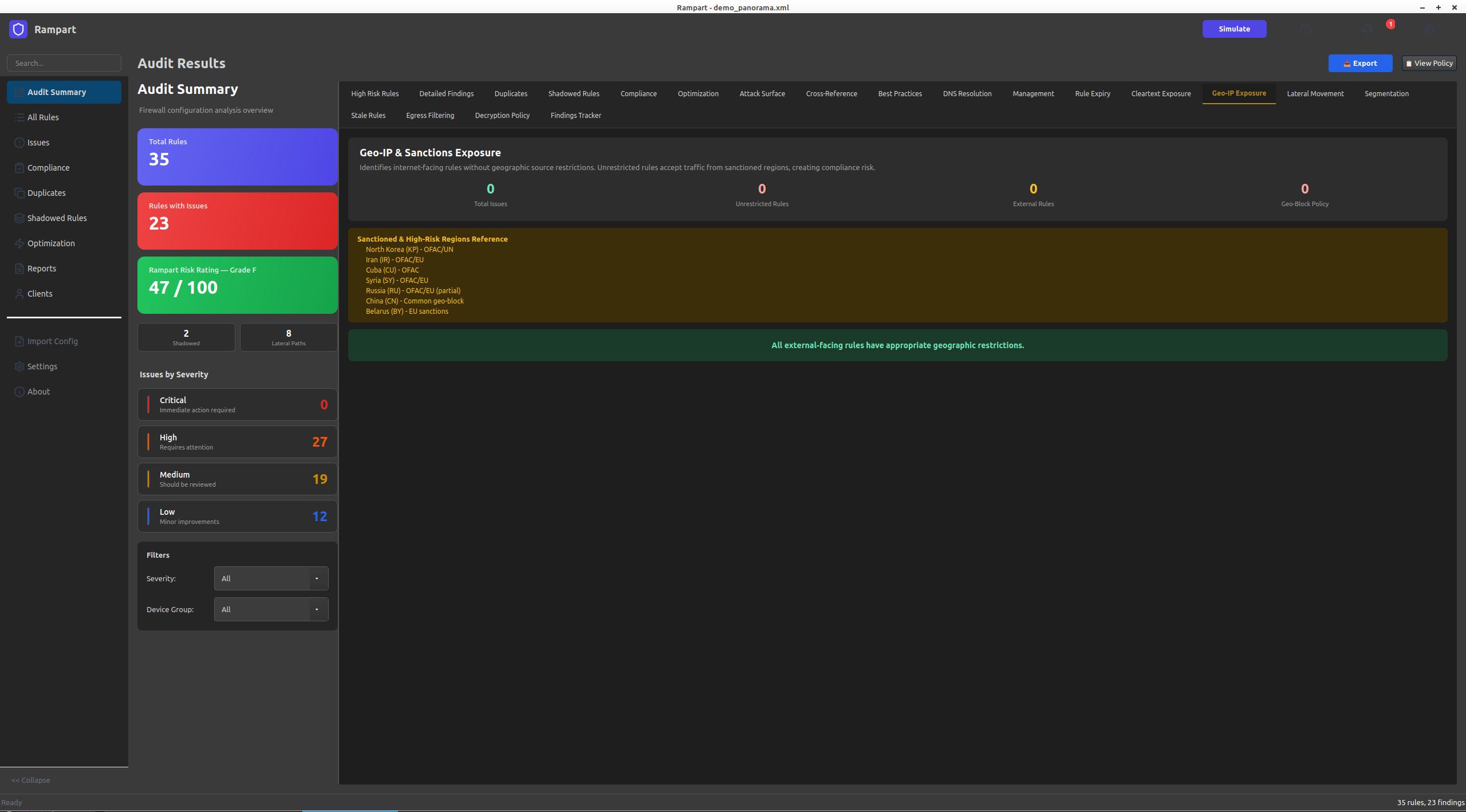
Task: Open the Severity filter dropdown
Action: click(x=271, y=578)
